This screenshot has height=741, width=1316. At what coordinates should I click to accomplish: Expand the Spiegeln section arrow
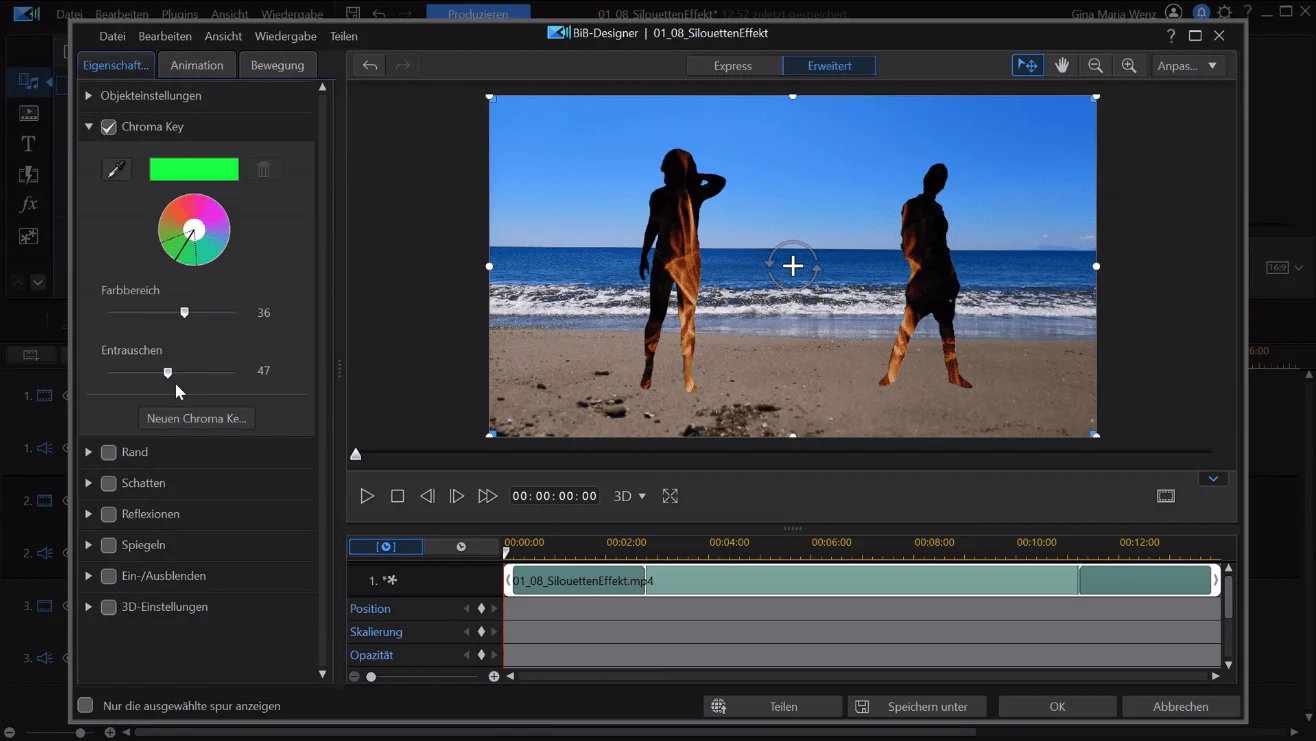89,545
